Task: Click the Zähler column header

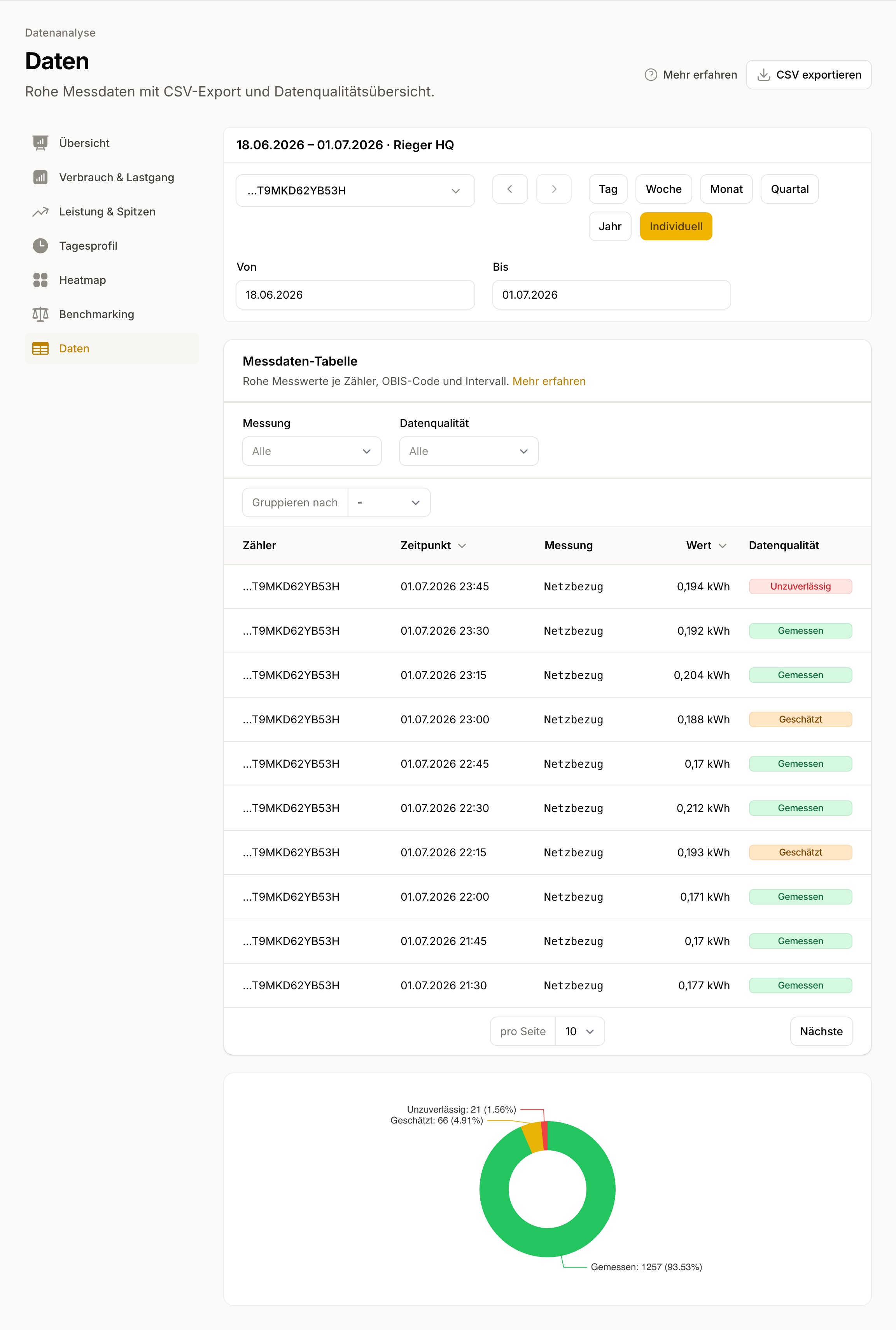Action: pyautogui.click(x=259, y=546)
